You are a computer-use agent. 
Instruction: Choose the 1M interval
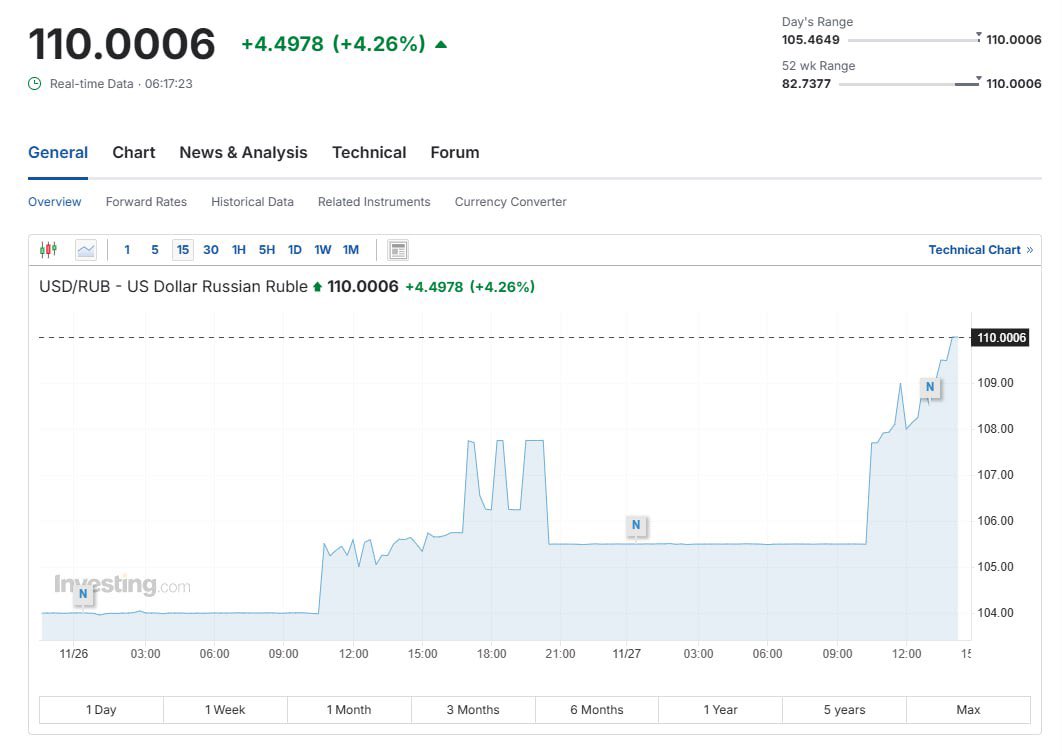[351, 250]
